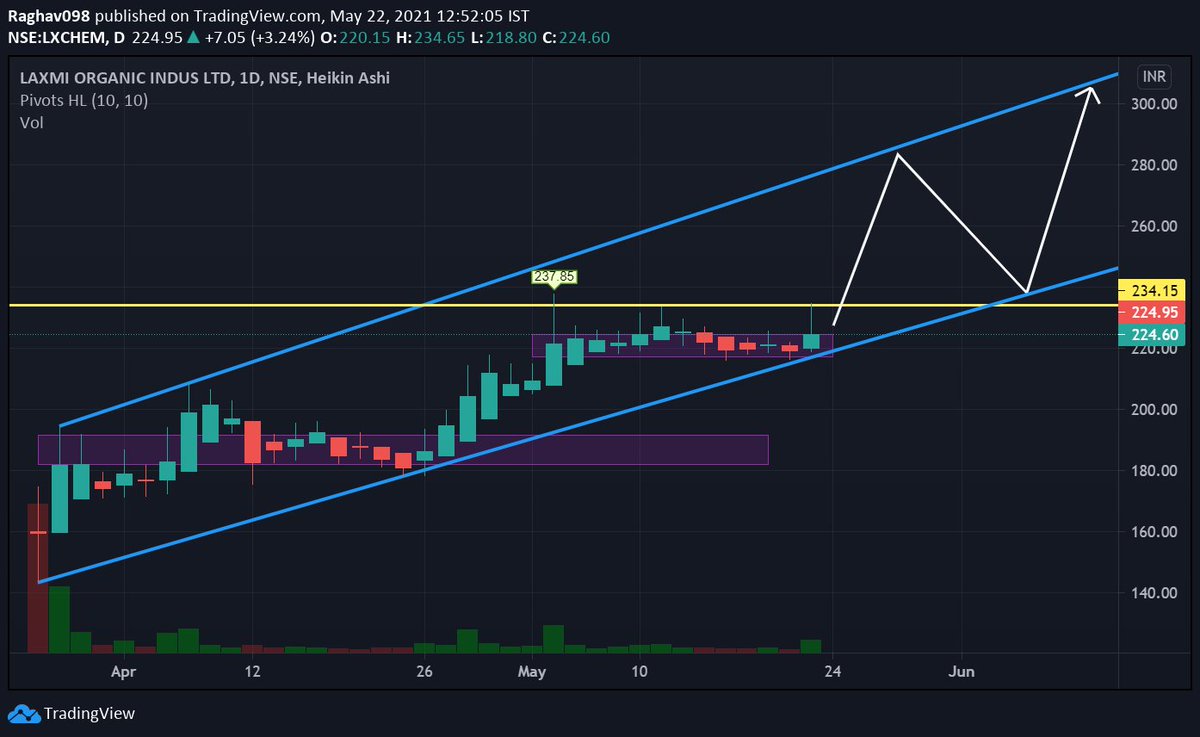Click the 24 date axis label
The width and height of the screenshot is (1200, 737).
833,672
